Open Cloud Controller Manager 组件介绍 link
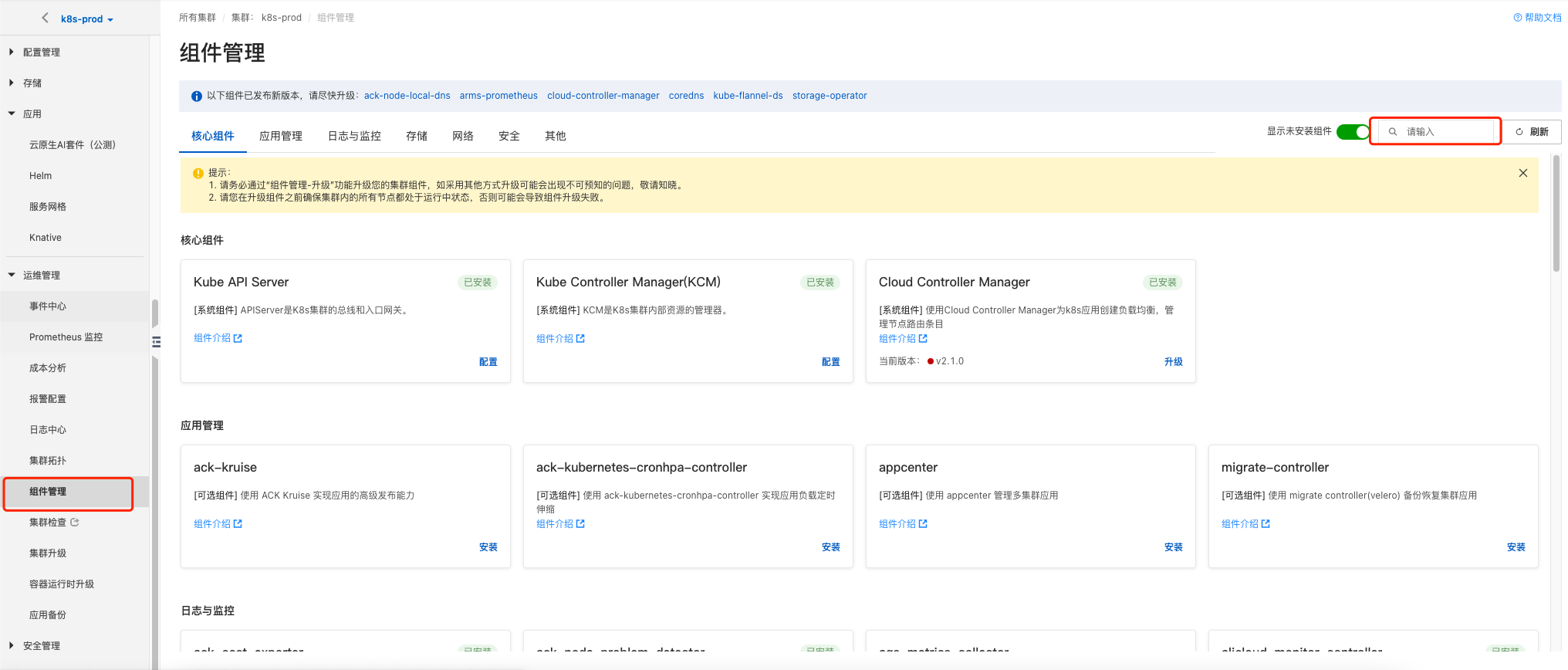1568x670 pixels. (903, 338)
